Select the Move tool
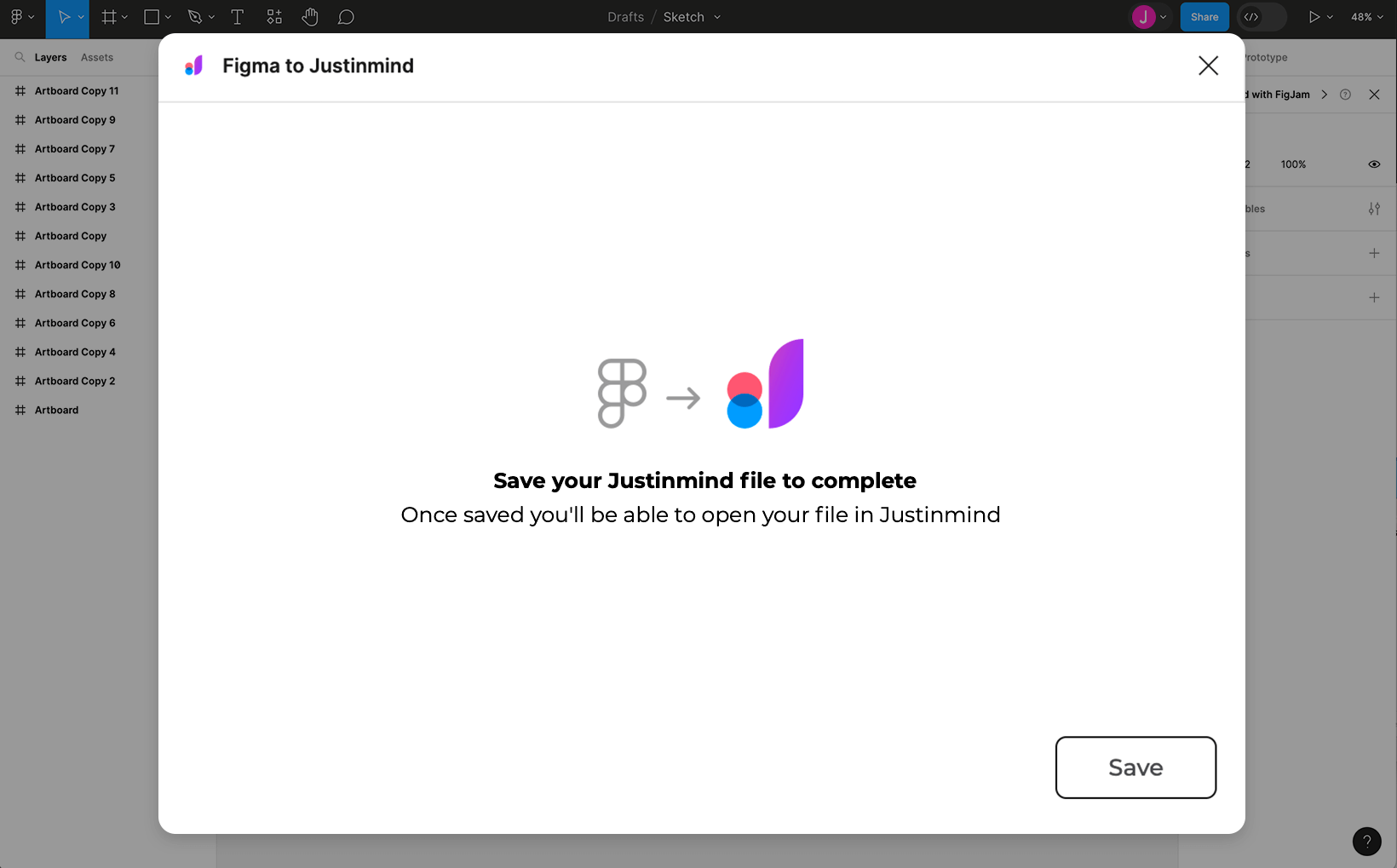The width and height of the screenshot is (1397, 868). [x=64, y=17]
